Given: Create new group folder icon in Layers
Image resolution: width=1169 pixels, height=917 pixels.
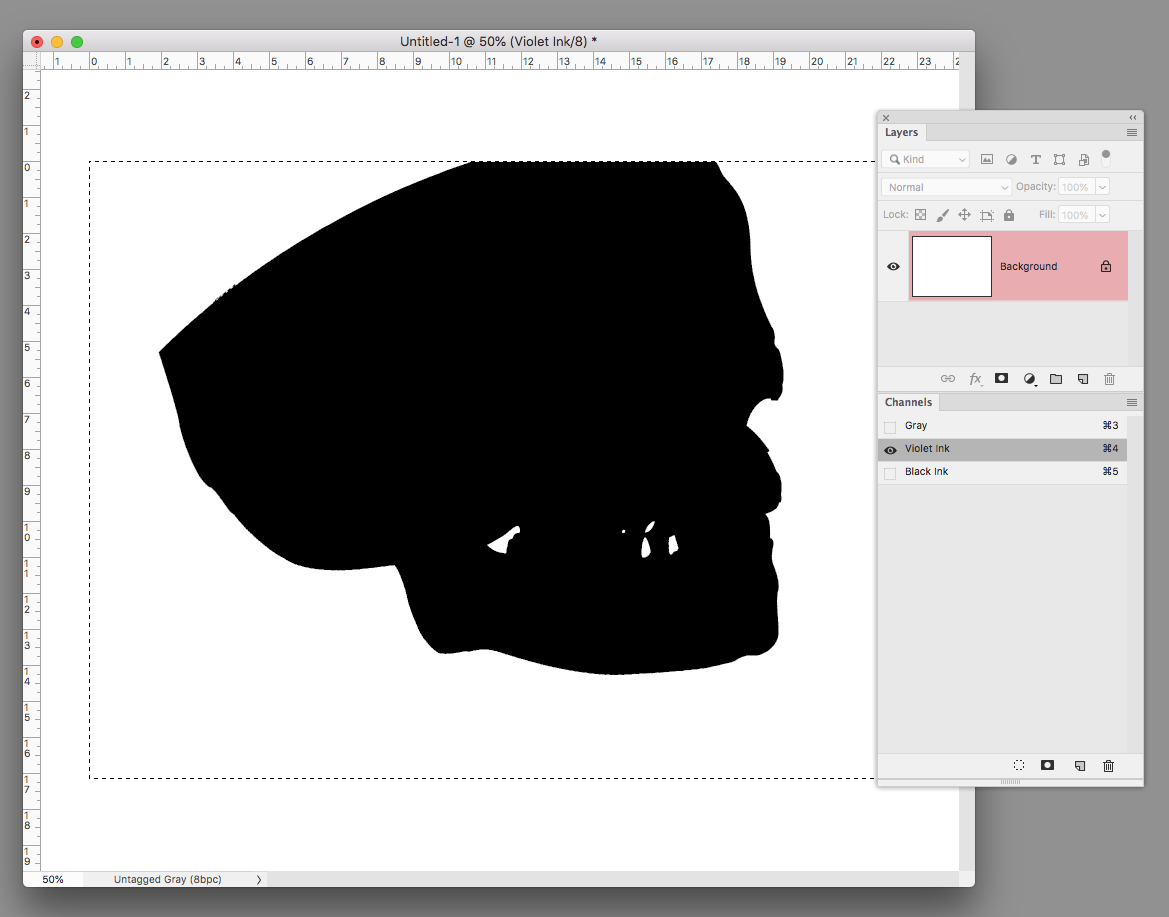Looking at the screenshot, I should pyautogui.click(x=1056, y=379).
